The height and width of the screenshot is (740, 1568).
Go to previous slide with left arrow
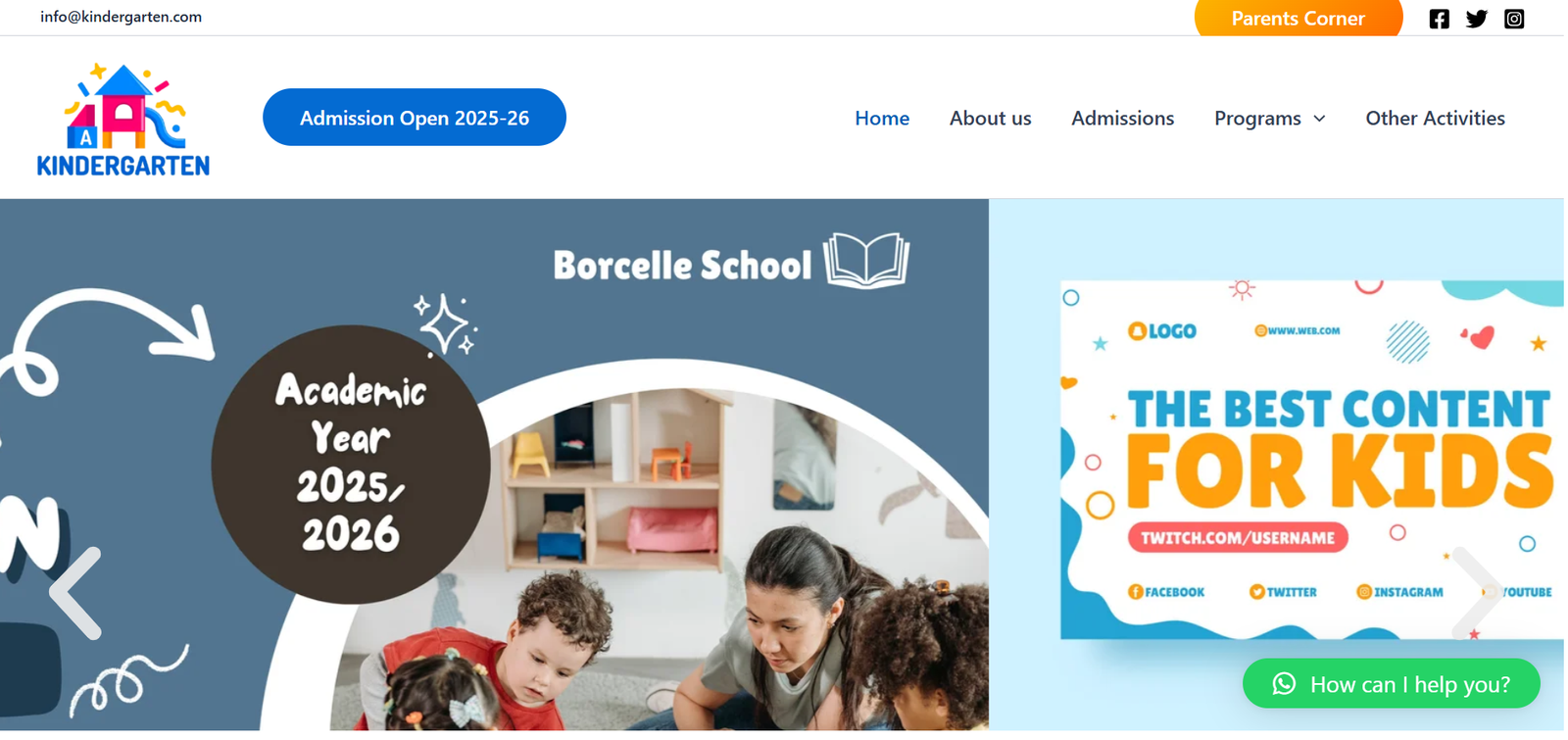(75, 593)
